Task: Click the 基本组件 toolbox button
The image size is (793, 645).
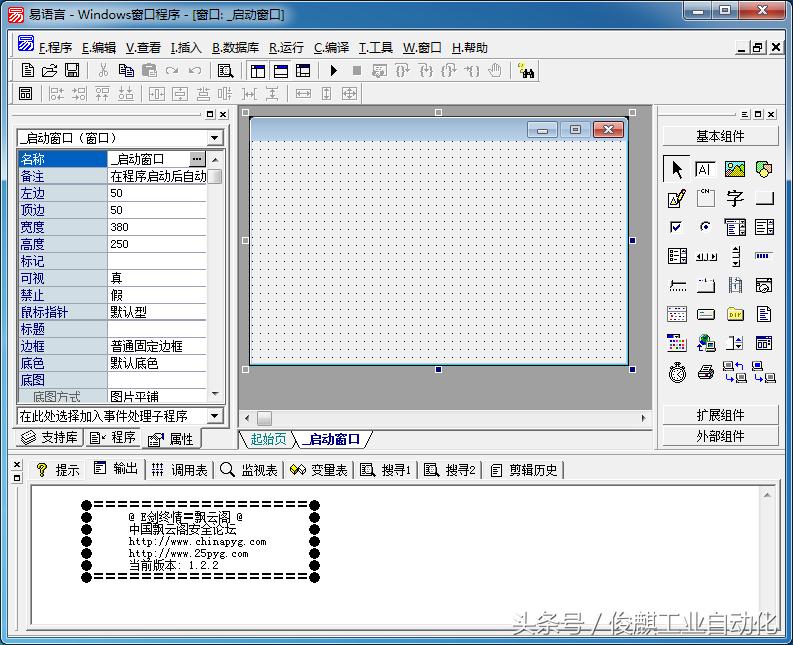Action: click(x=720, y=136)
